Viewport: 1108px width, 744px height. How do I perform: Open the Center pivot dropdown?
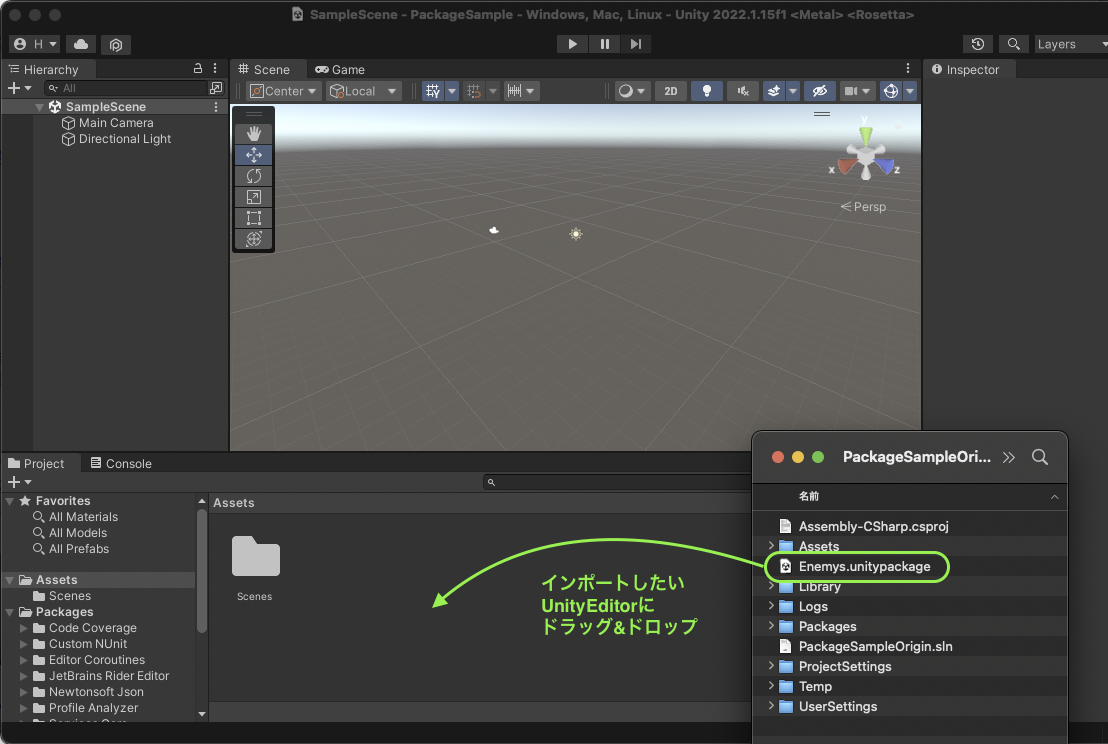click(283, 91)
